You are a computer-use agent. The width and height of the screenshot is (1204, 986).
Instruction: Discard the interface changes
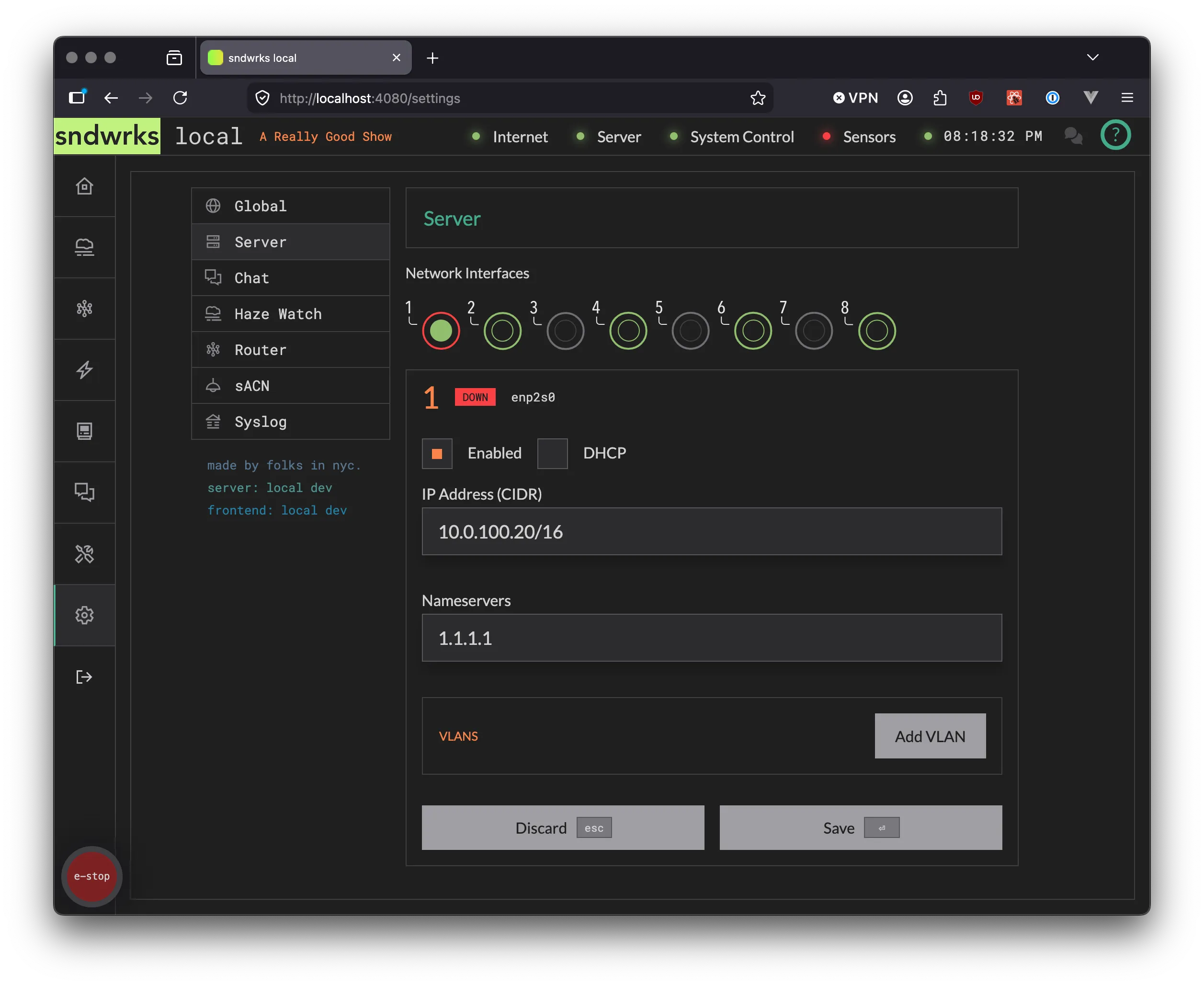click(x=563, y=827)
